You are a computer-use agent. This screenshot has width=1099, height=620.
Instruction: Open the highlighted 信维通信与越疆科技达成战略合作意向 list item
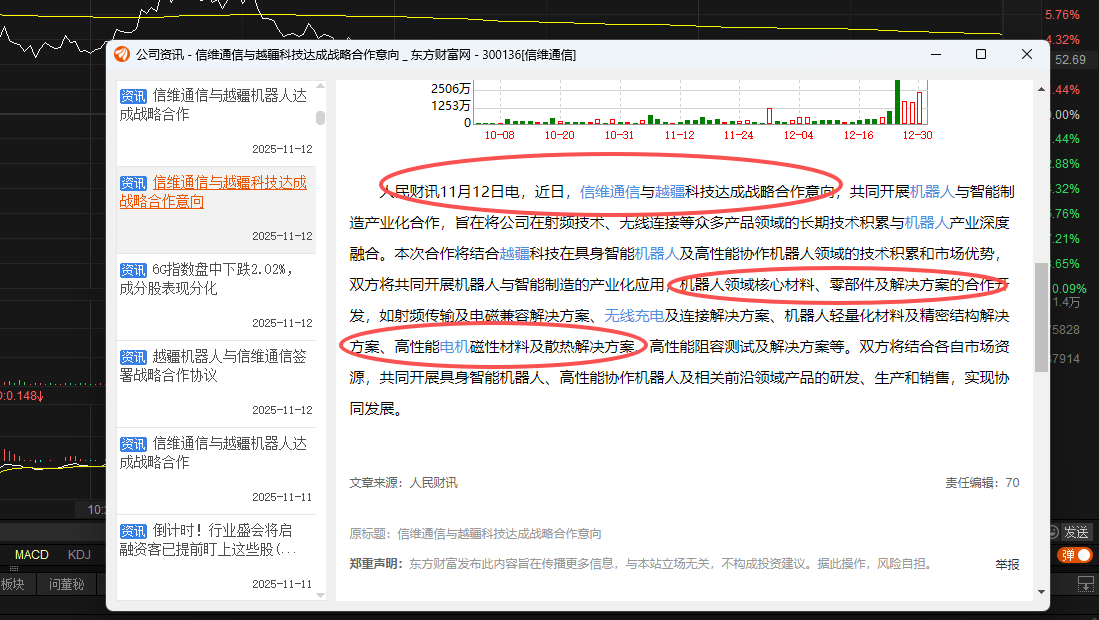[x=216, y=209]
